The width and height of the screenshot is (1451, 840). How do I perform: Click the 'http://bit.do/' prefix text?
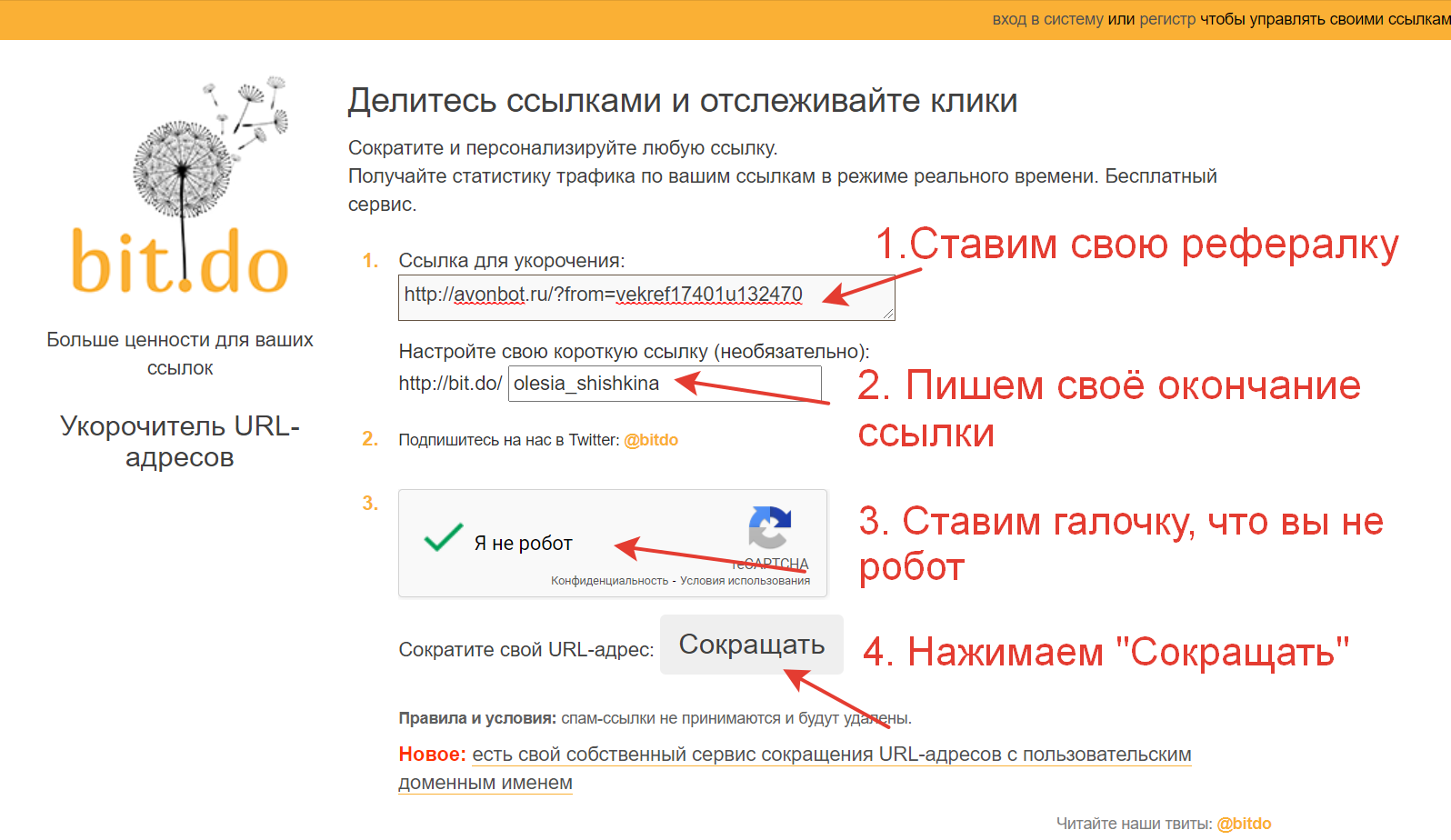pyautogui.click(x=450, y=384)
